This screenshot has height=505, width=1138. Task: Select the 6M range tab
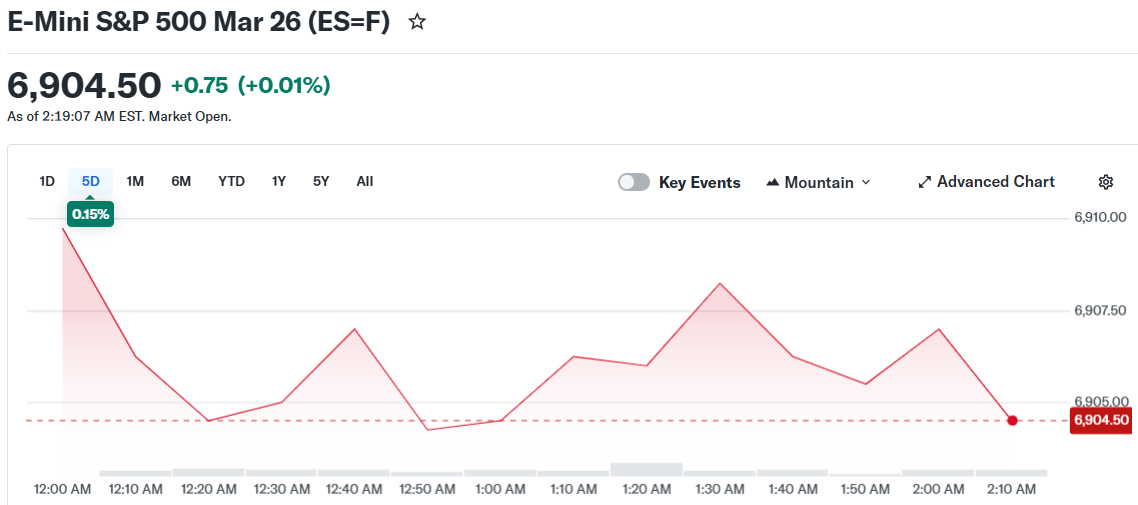[181, 181]
